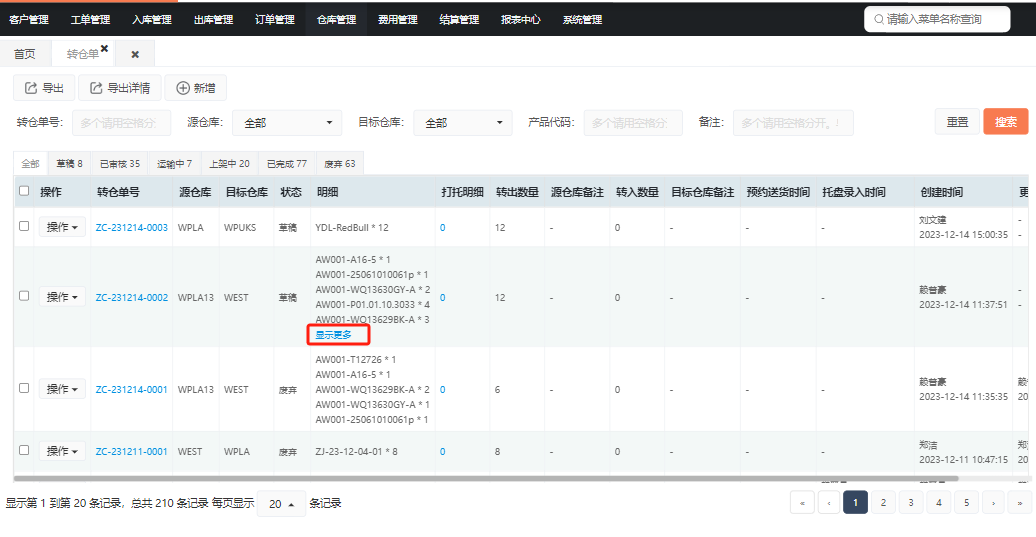Open the 客户管理 menu
The height and width of the screenshot is (537, 1036).
[x=29, y=19]
